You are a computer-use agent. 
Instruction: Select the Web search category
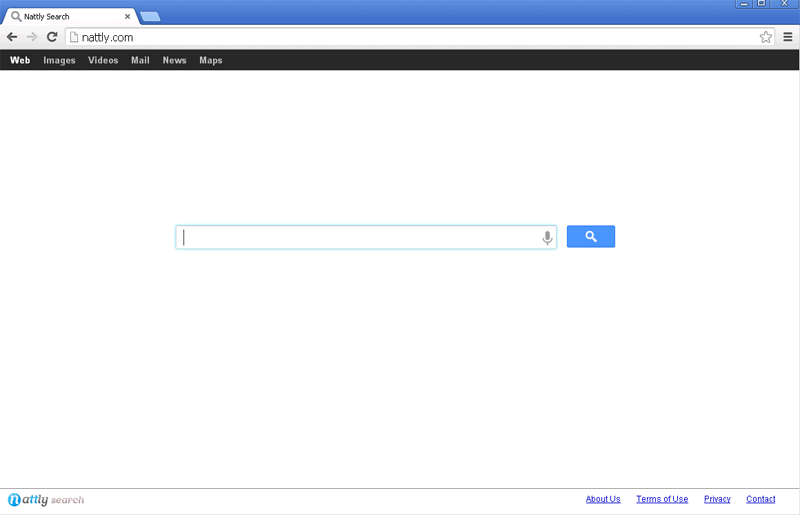tap(20, 60)
